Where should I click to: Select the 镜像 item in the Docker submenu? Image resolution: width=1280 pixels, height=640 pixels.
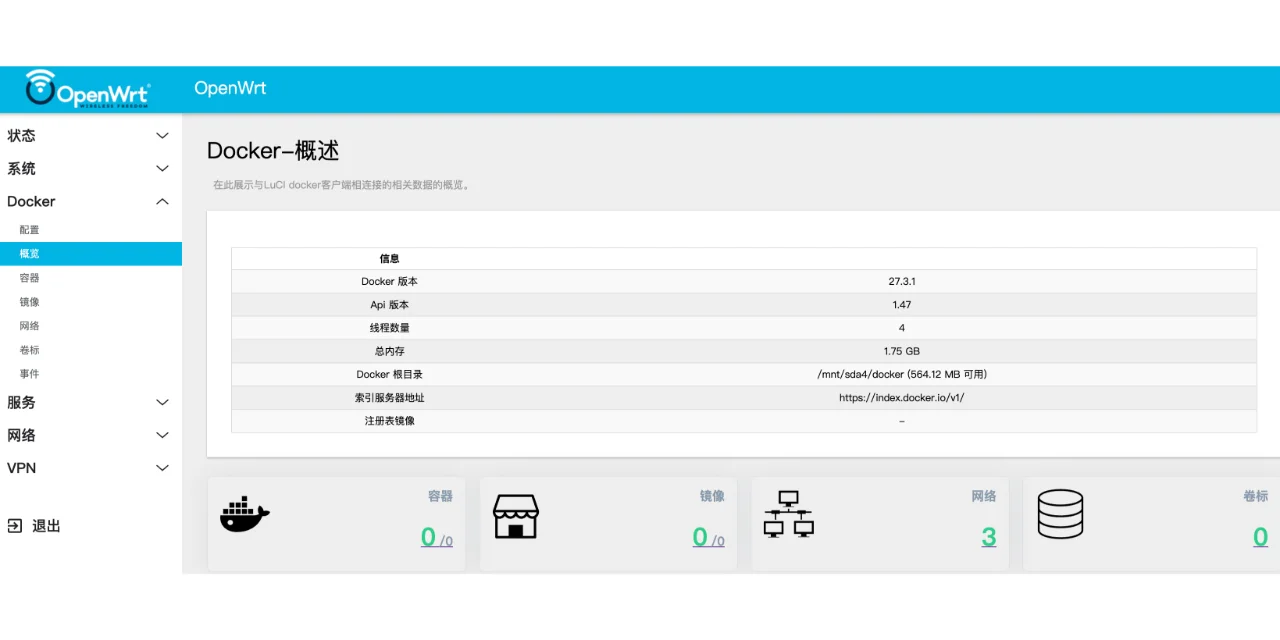(x=29, y=301)
